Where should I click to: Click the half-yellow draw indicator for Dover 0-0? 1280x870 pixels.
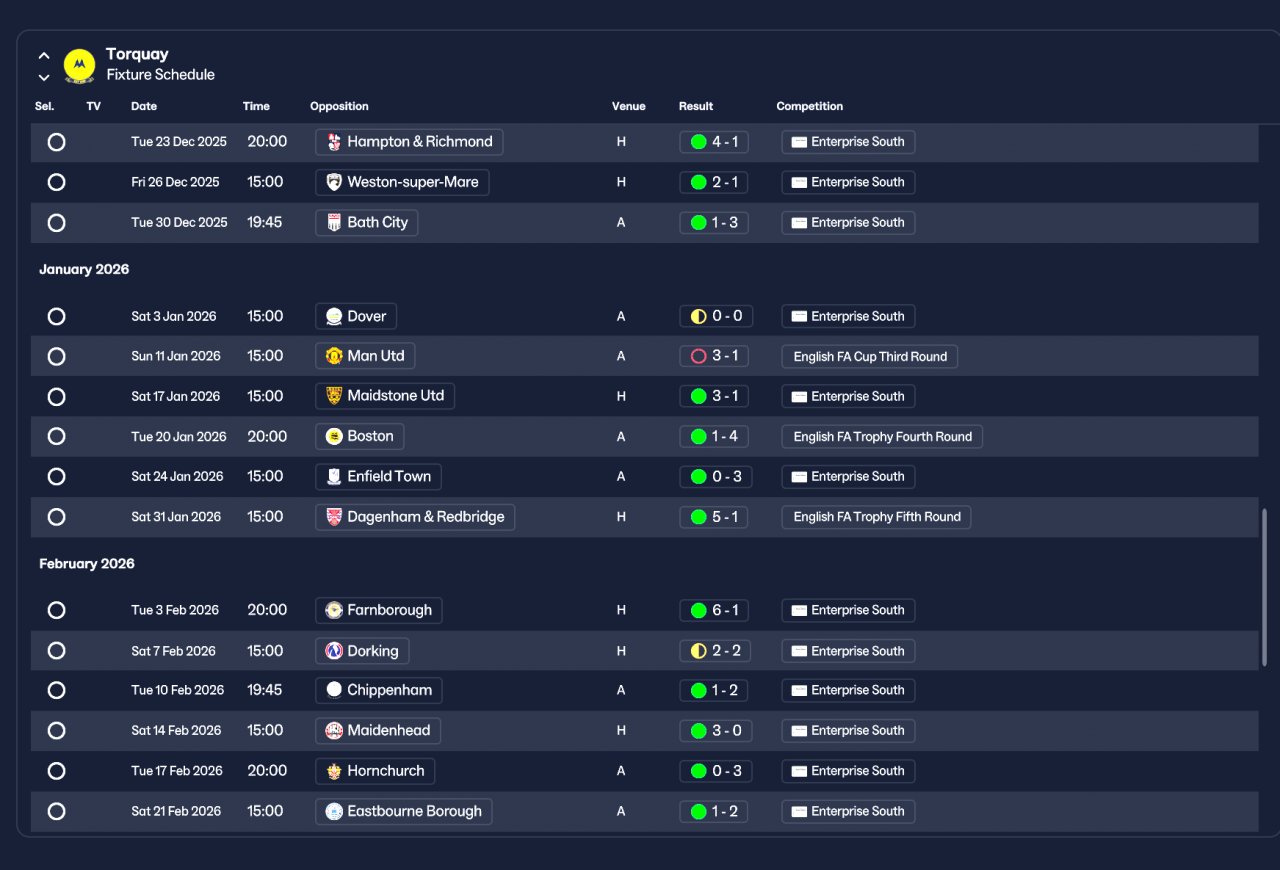[698, 317]
